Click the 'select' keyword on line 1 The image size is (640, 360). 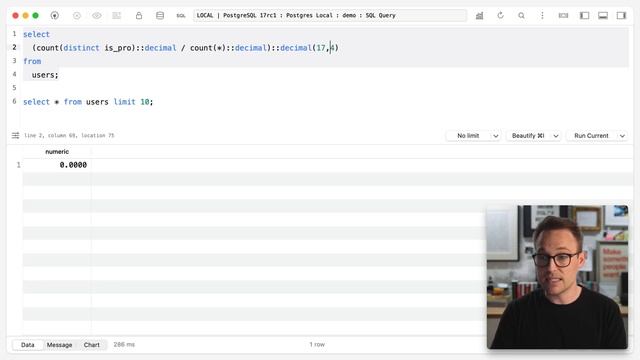pos(36,34)
